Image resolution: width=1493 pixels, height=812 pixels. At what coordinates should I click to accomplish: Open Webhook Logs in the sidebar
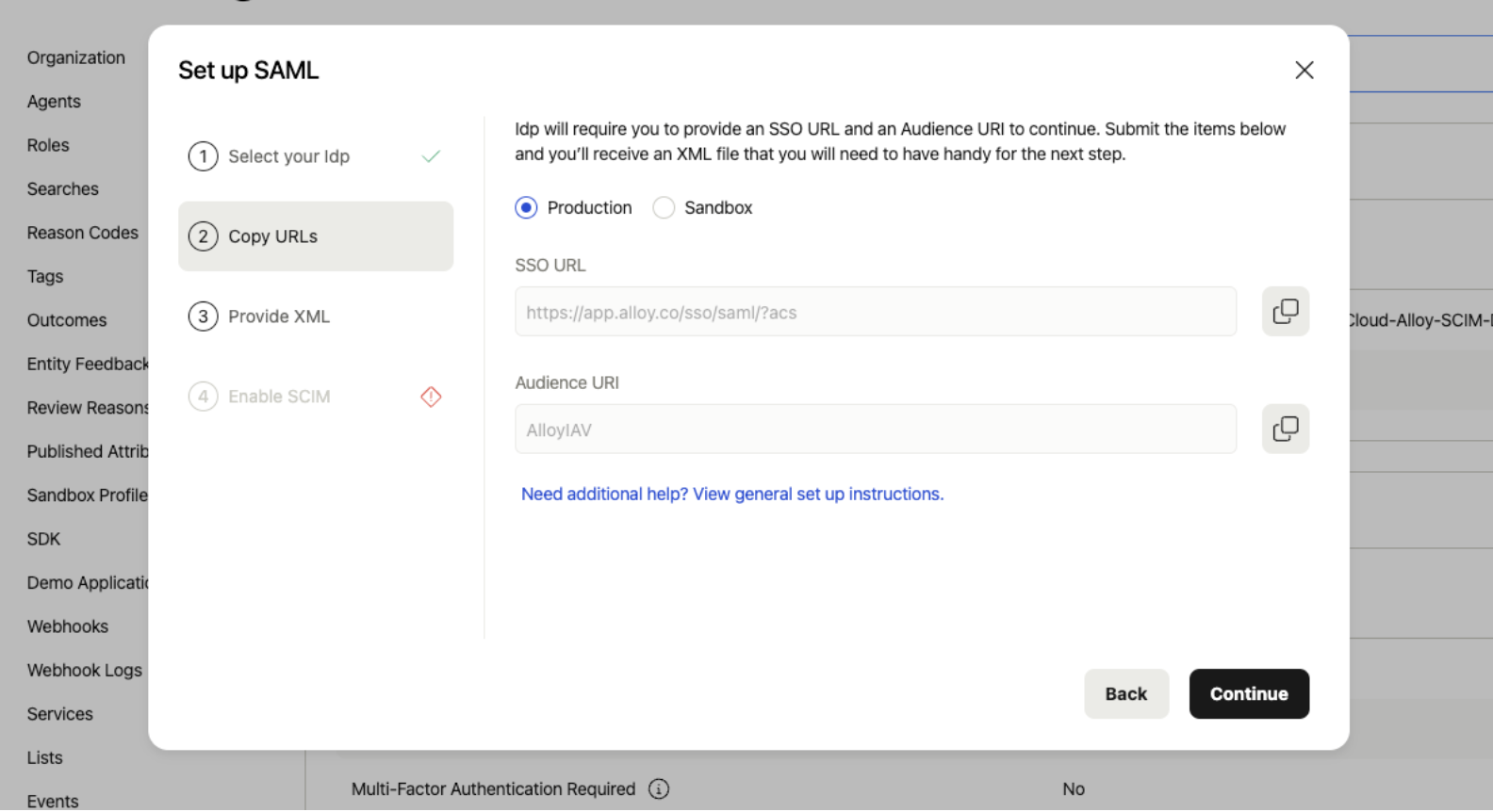[85, 671]
